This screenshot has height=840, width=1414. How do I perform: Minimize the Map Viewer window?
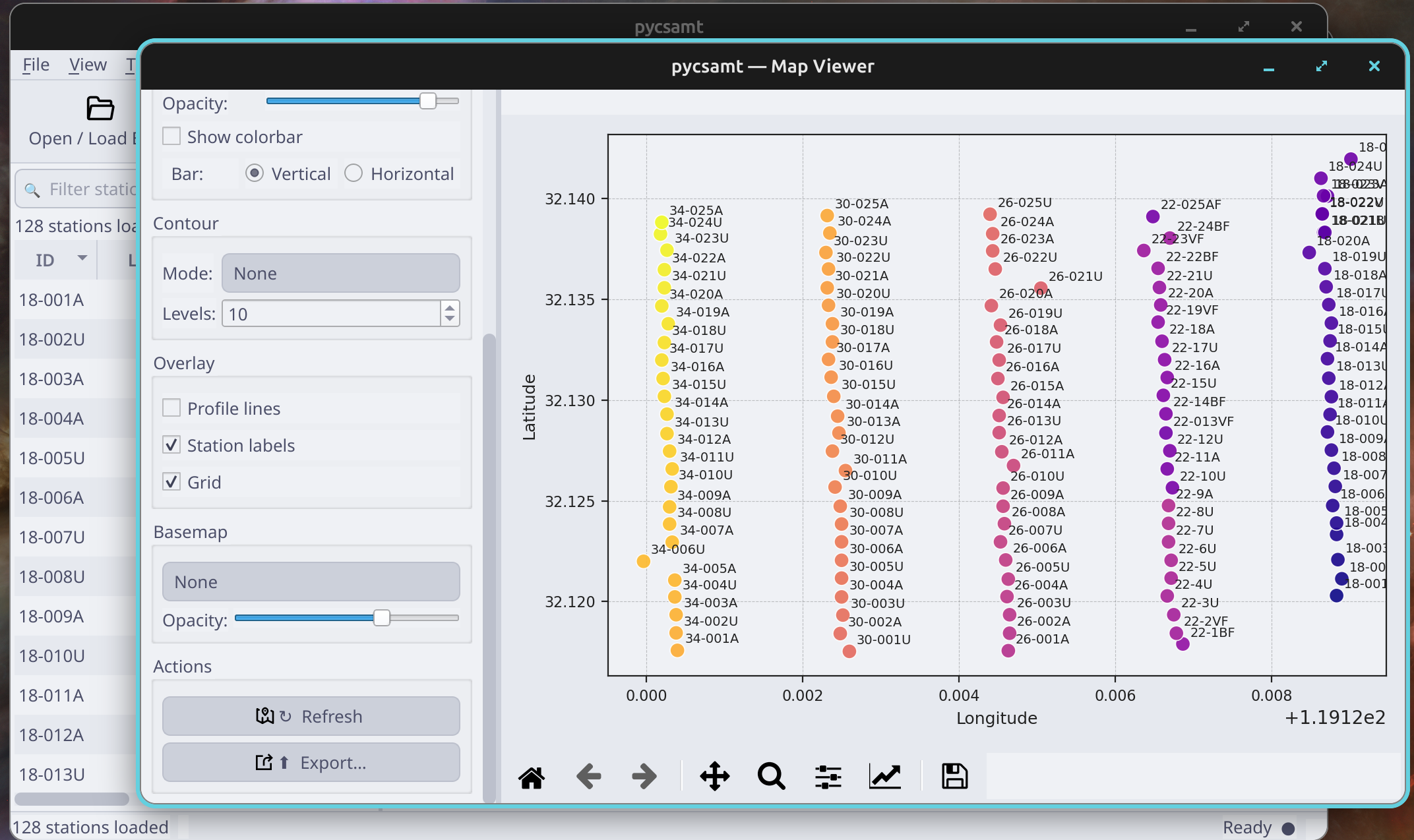(1269, 67)
